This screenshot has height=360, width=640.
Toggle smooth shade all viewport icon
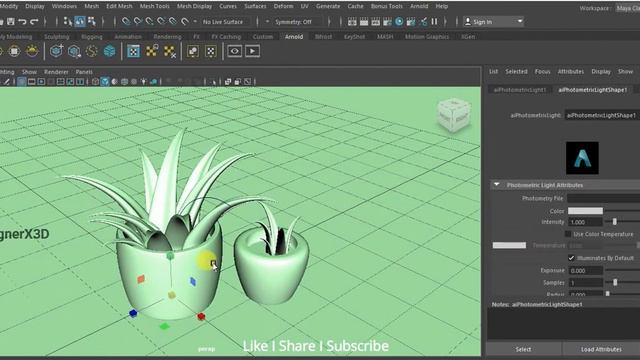point(105,82)
